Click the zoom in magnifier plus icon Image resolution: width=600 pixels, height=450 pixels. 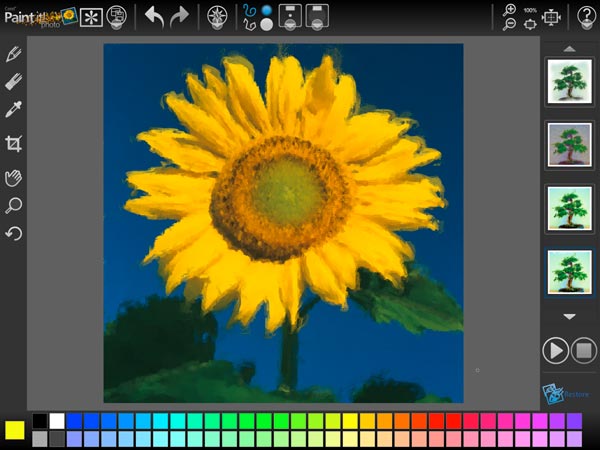(510, 9)
